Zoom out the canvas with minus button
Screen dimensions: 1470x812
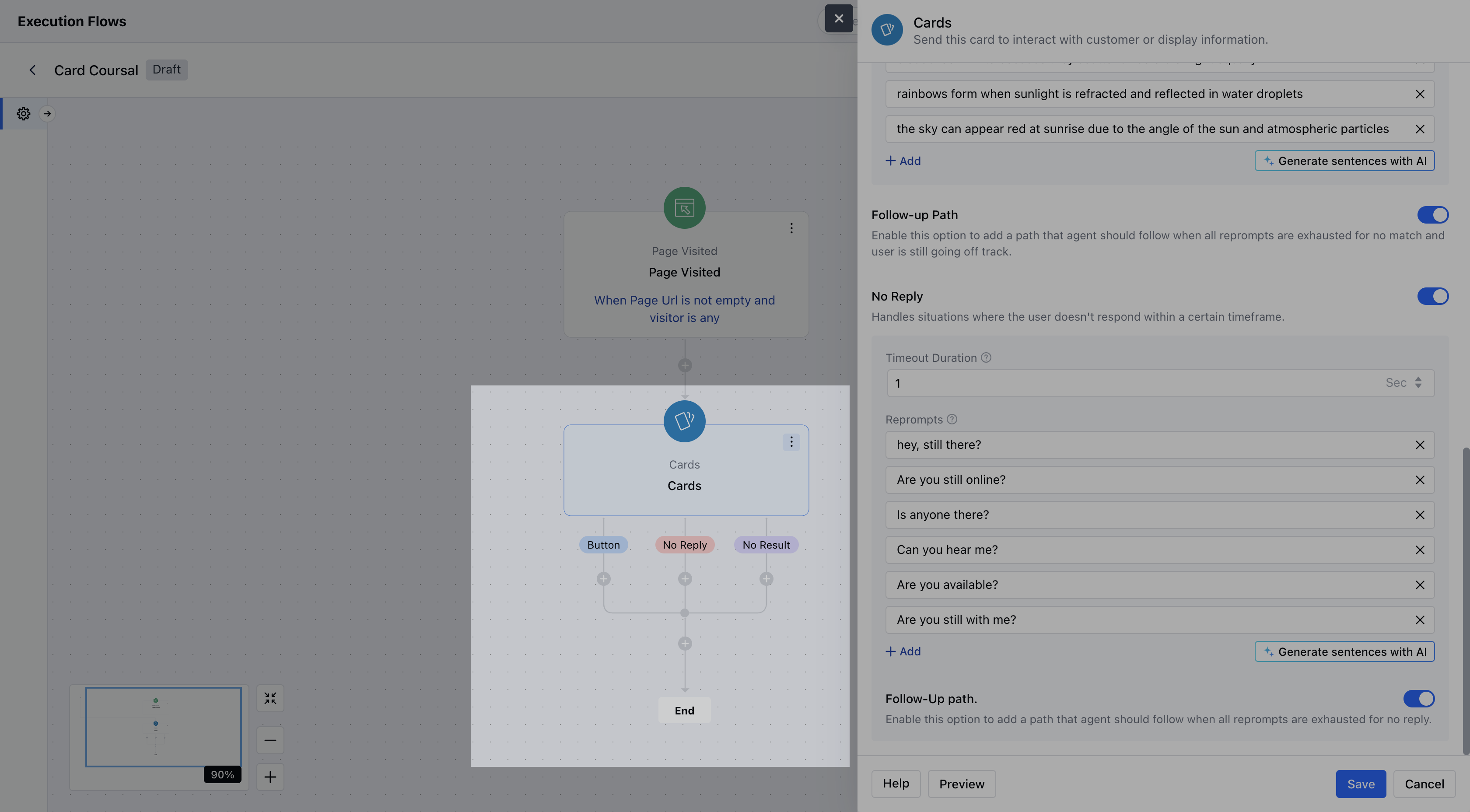coord(270,740)
